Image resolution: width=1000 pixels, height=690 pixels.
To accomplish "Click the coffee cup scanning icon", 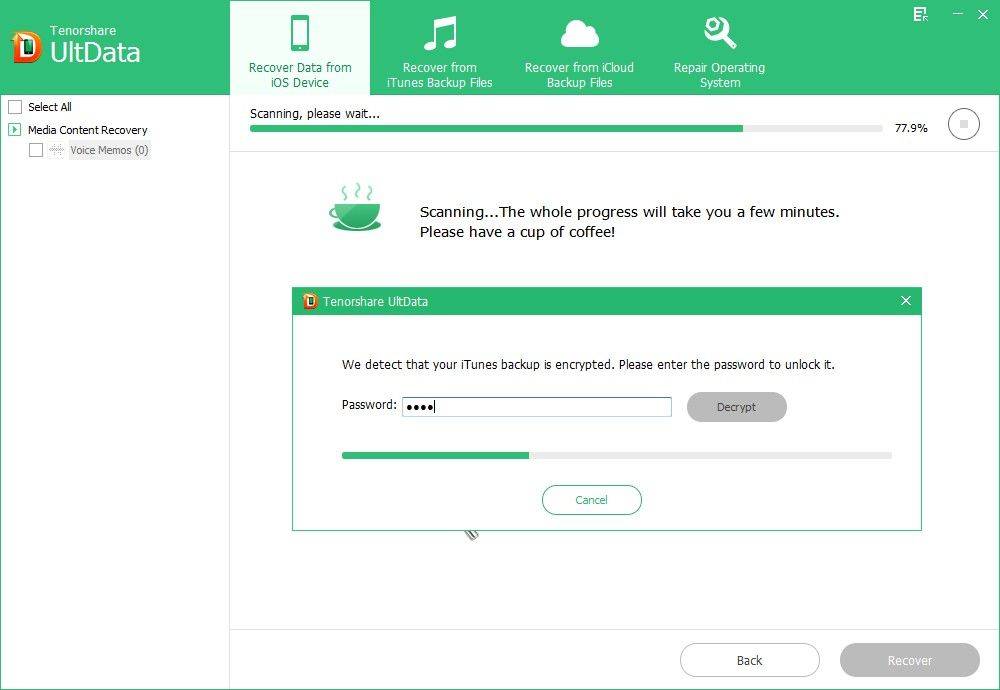I will click(x=355, y=207).
